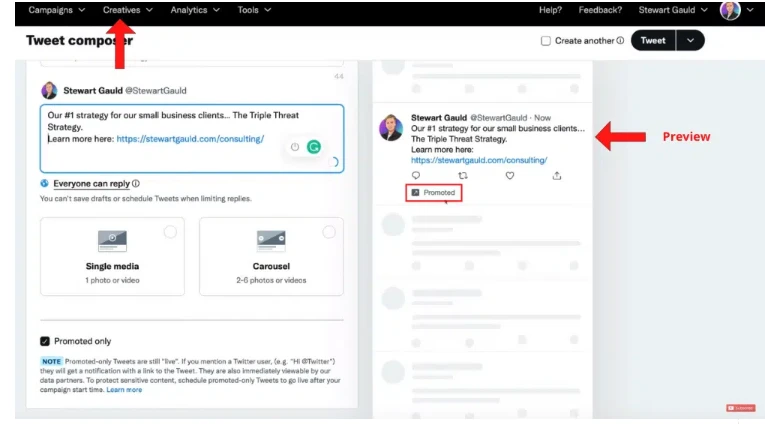Screen dimensions: 765x424
Task: Uncheck the Promoted only checkbox
Action: [x=45, y=341]
